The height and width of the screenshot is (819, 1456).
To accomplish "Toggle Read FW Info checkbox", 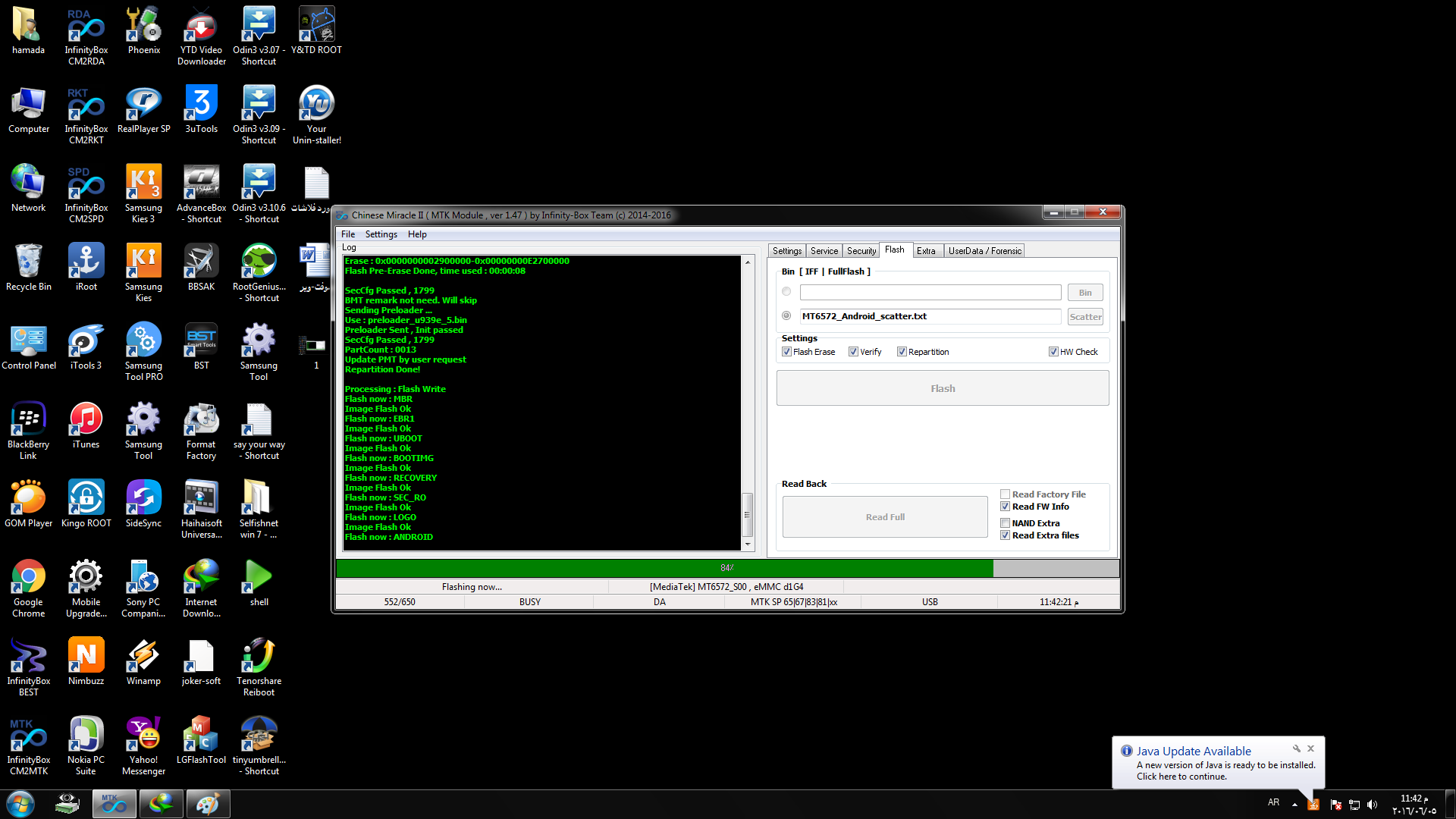I will [x=1006, y=507].
